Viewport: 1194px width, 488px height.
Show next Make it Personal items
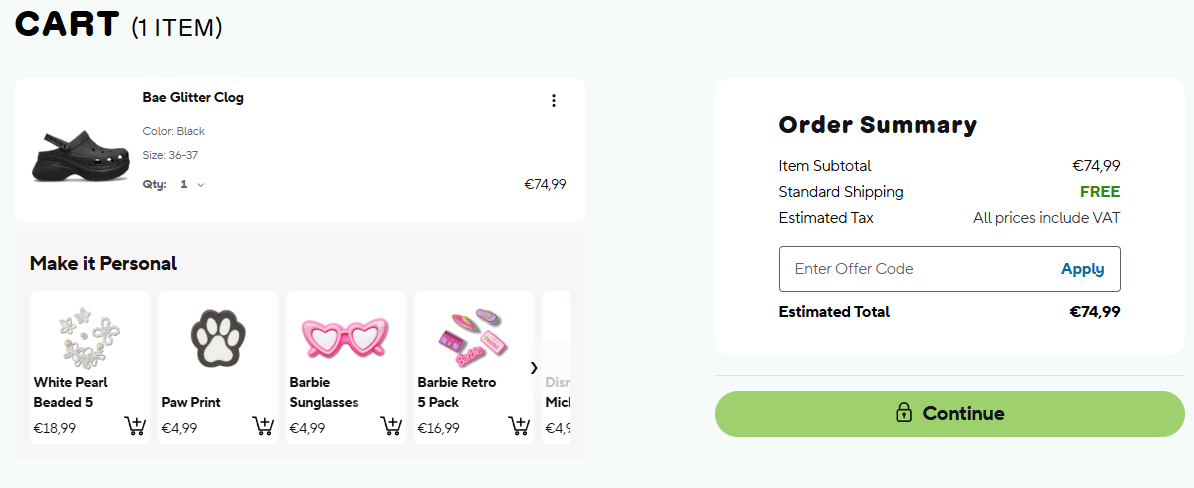coord(534,368)
